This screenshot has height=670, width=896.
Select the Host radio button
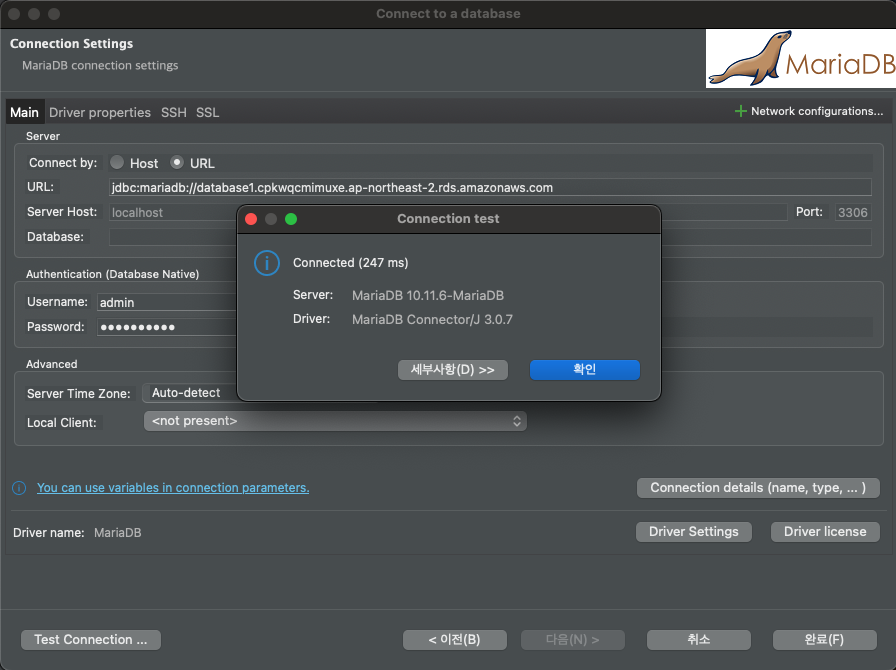(x=117, y=162)
